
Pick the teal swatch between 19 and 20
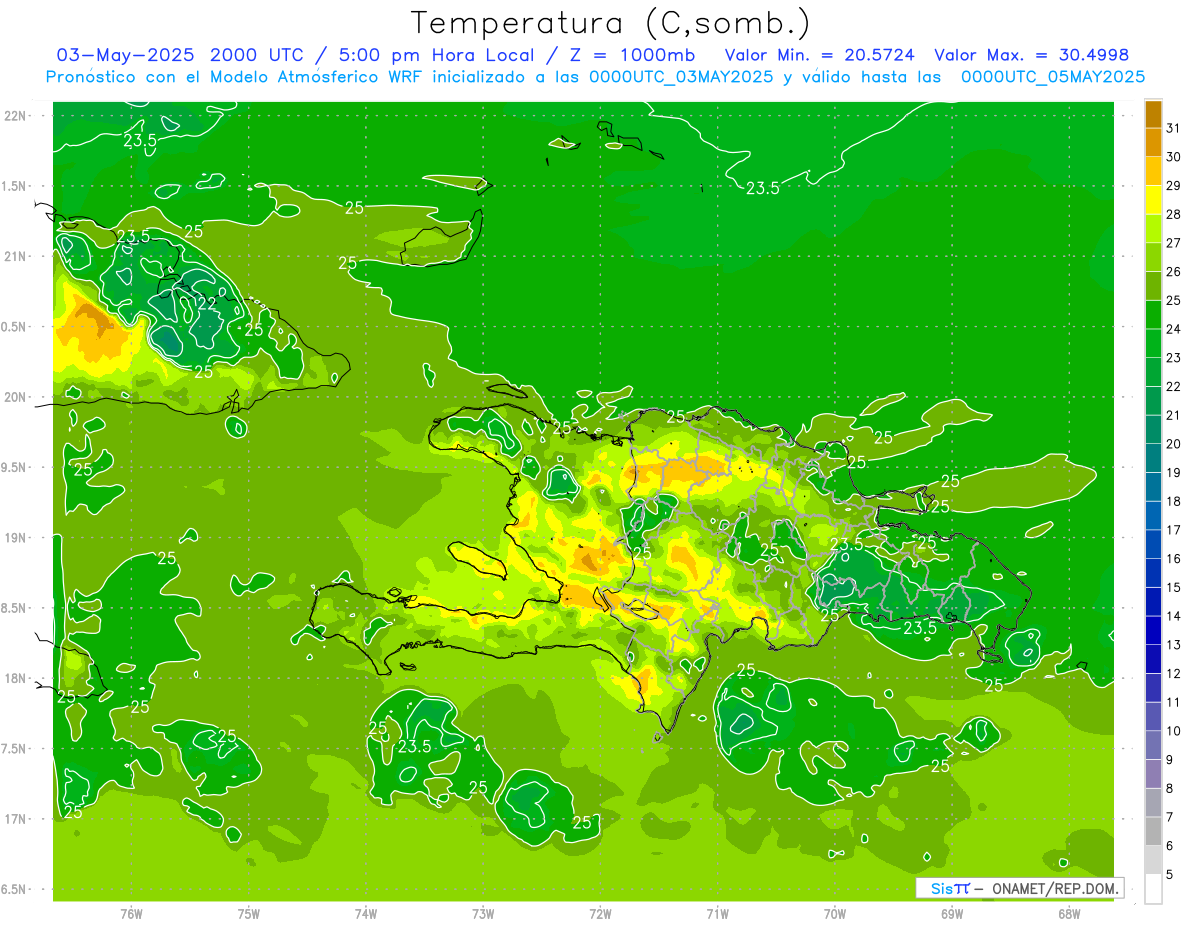pyautogui.click(x=1153, y=458)
